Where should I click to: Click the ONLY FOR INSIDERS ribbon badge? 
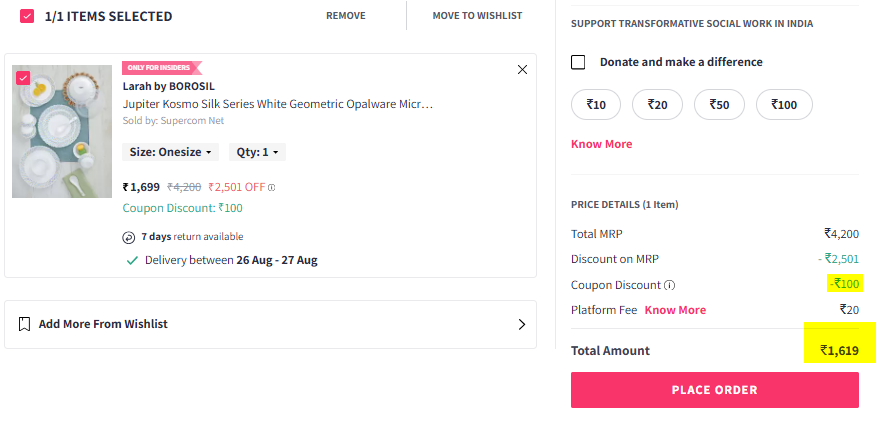click(162, 67)
